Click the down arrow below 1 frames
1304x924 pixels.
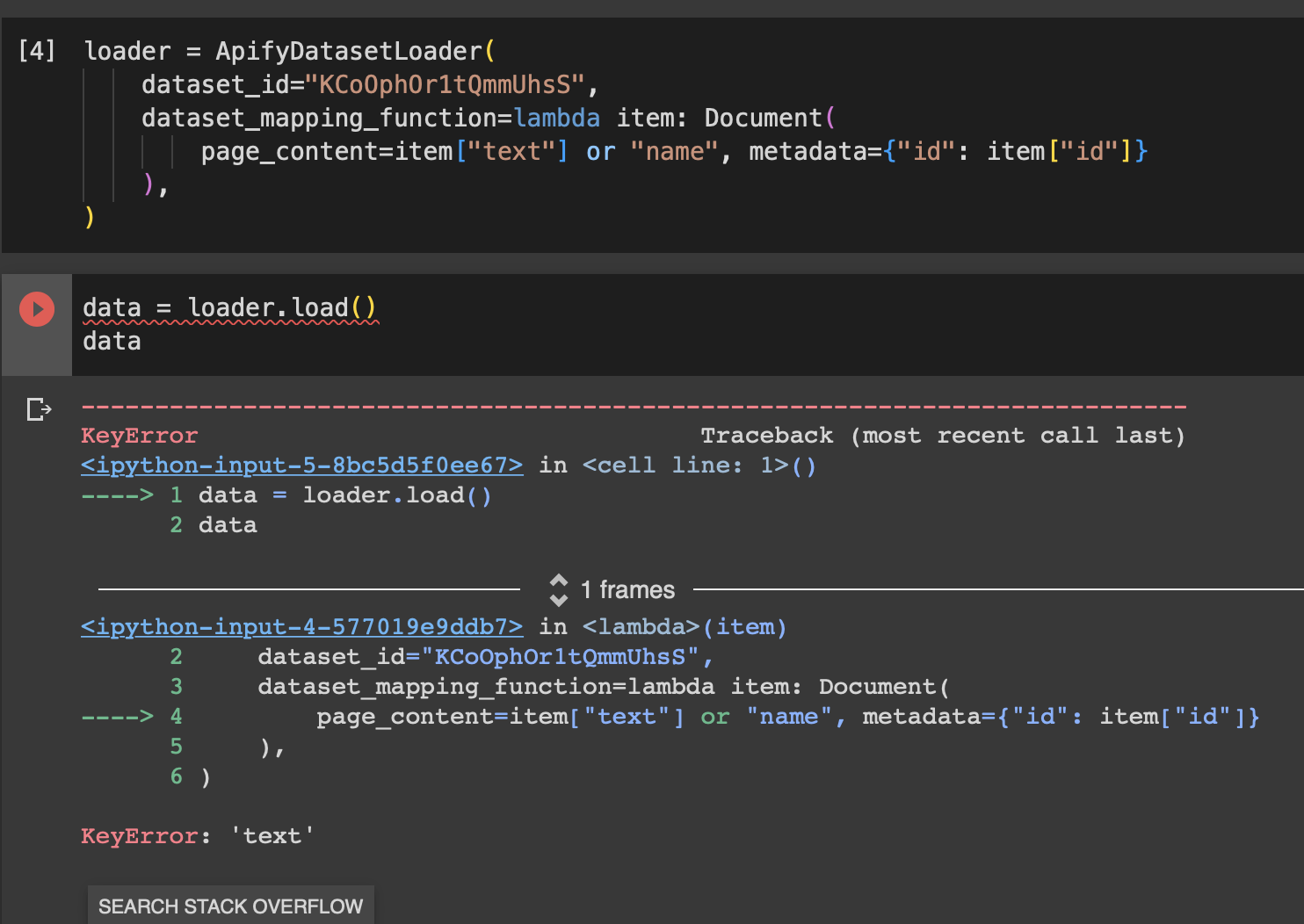pyautogui.click(x=558, y=599)
